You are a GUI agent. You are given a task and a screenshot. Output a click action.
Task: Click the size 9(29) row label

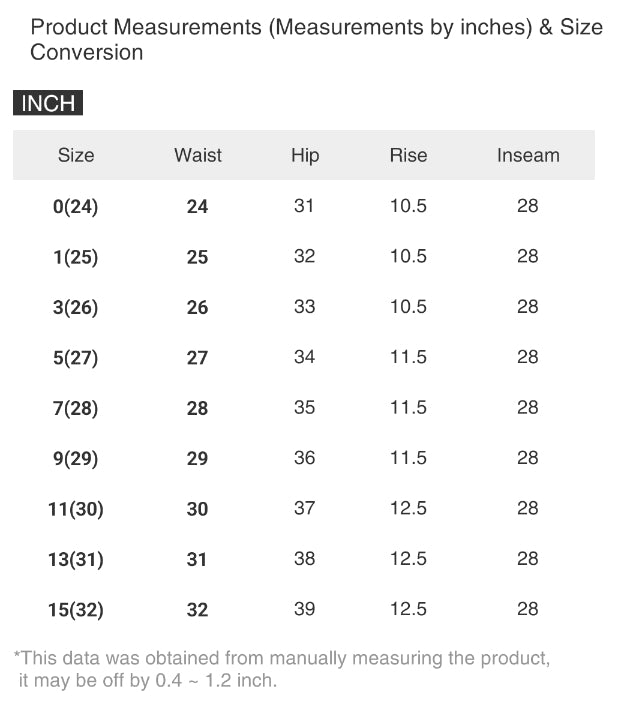pyautogui.click(x=76, y=459)
